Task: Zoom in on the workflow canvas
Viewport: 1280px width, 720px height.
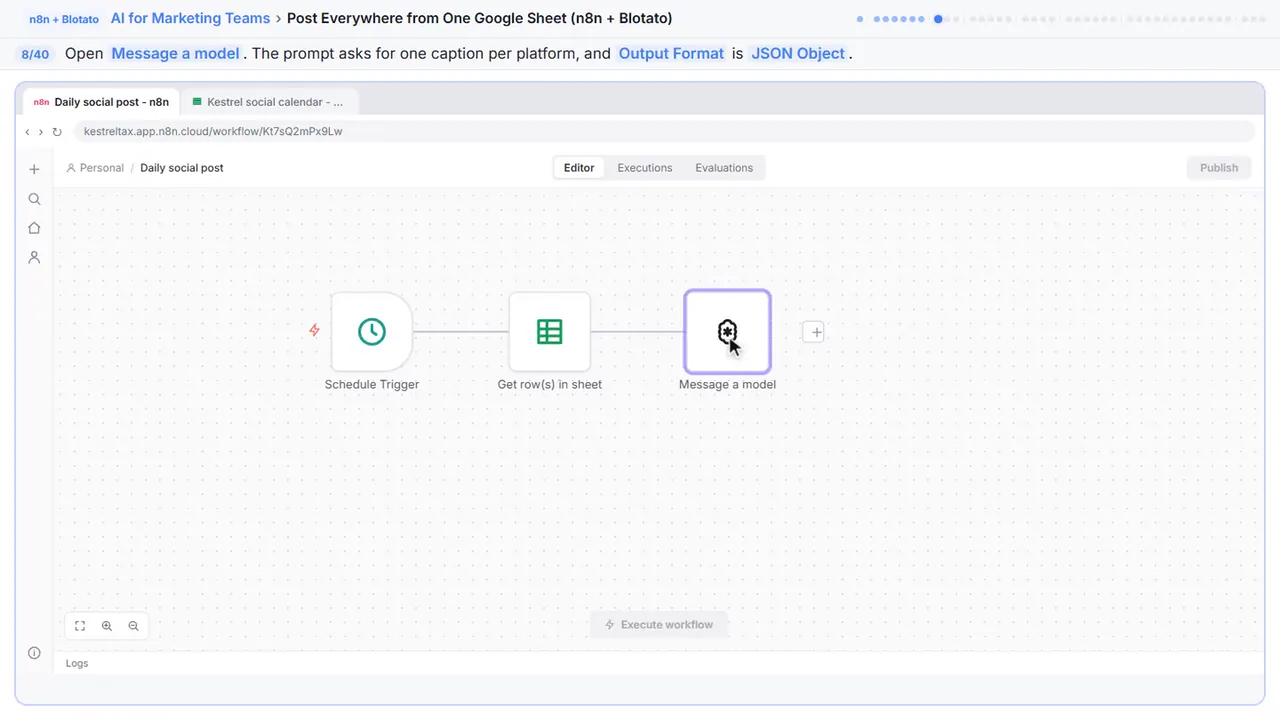Action: coord(107,626)
